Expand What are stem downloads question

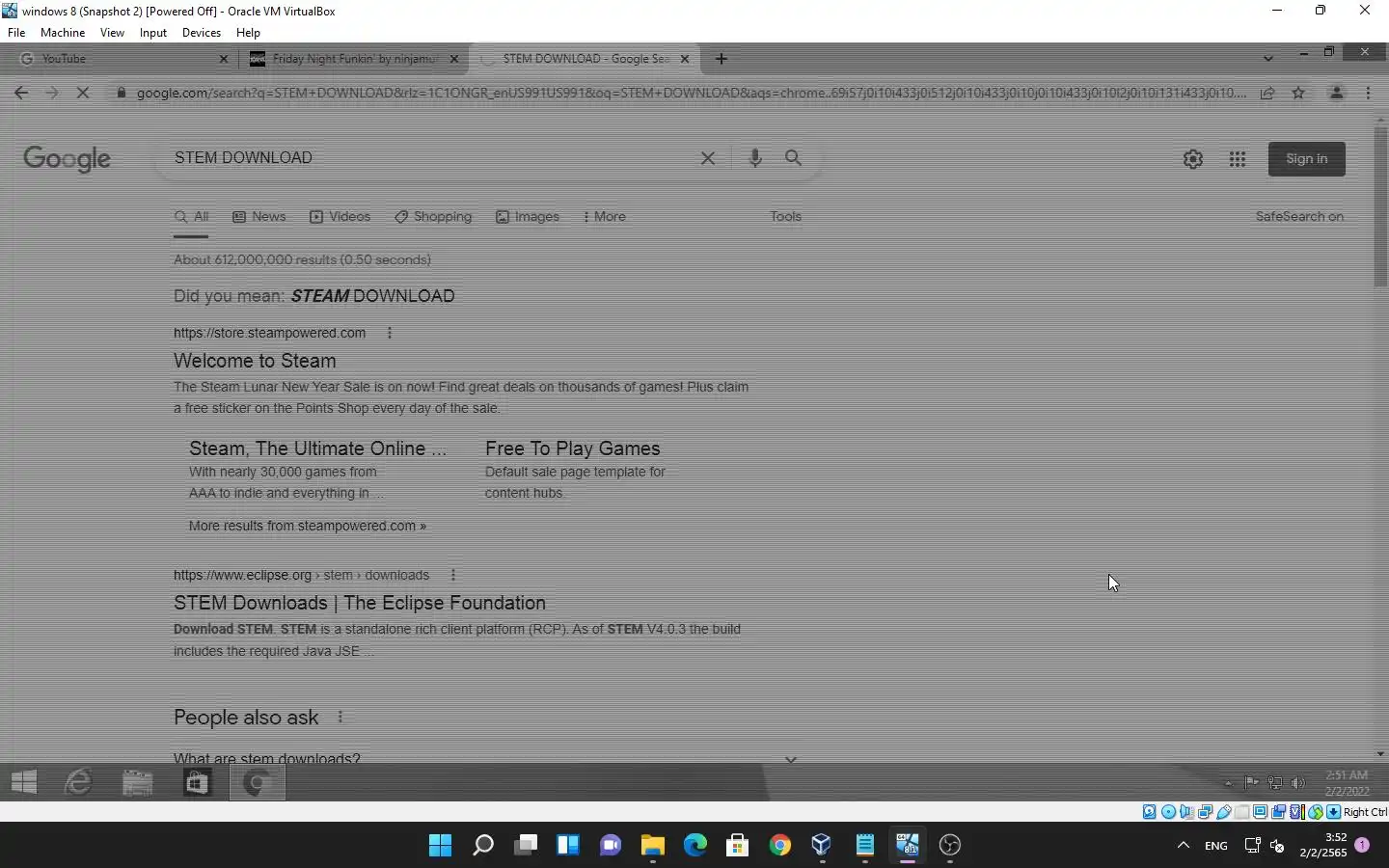pos(486,758)
